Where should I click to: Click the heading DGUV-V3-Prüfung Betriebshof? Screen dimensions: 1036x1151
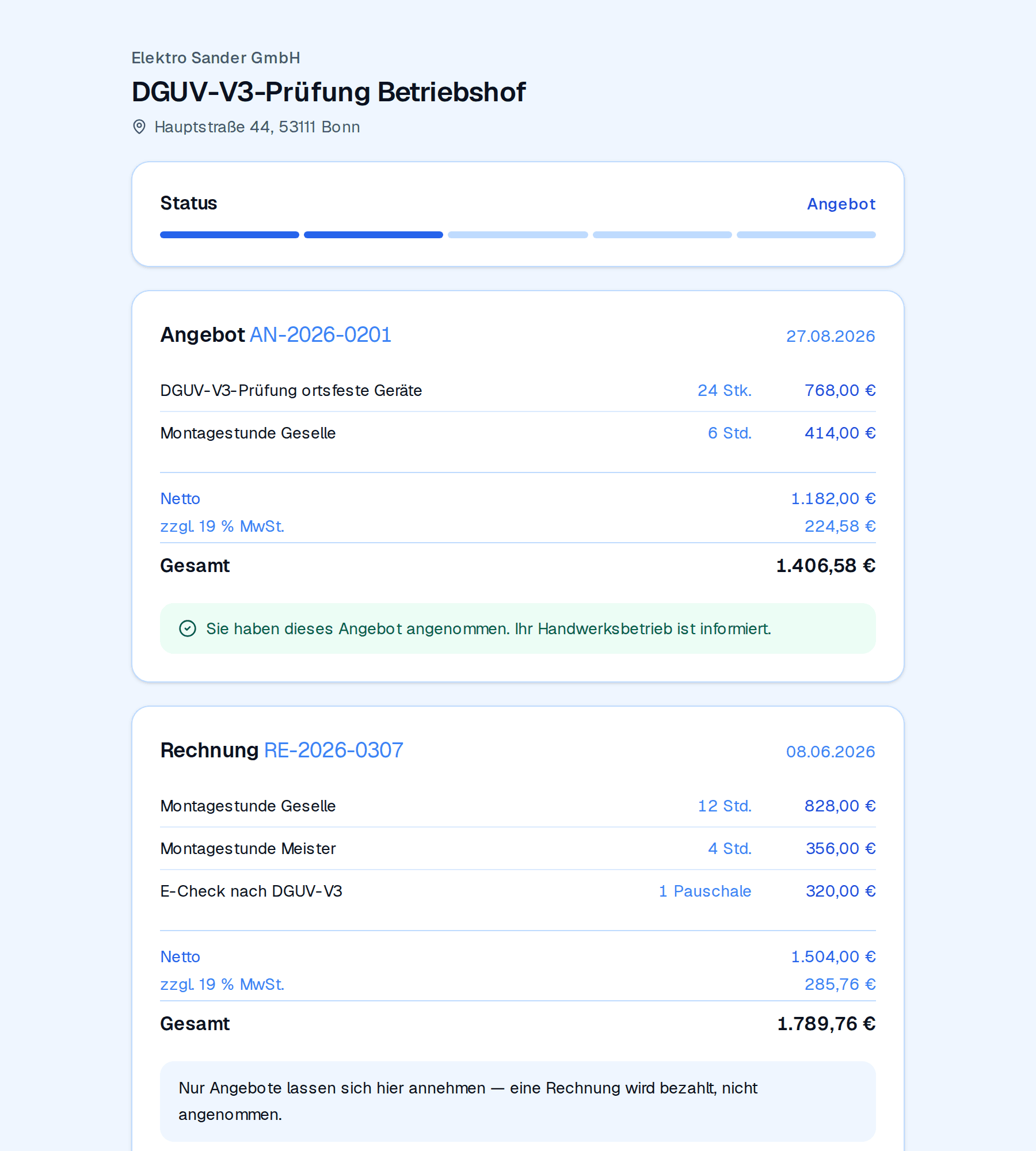pos(329,92)
